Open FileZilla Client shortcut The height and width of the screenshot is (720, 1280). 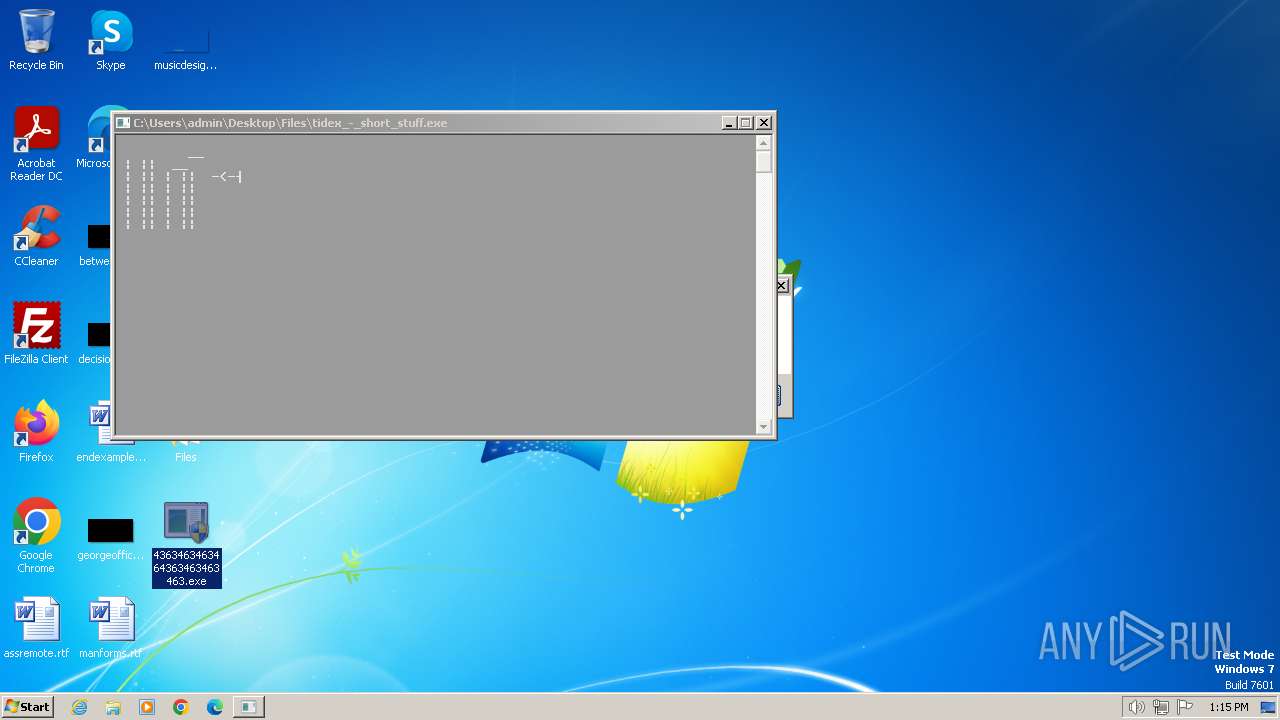point(36,334)
